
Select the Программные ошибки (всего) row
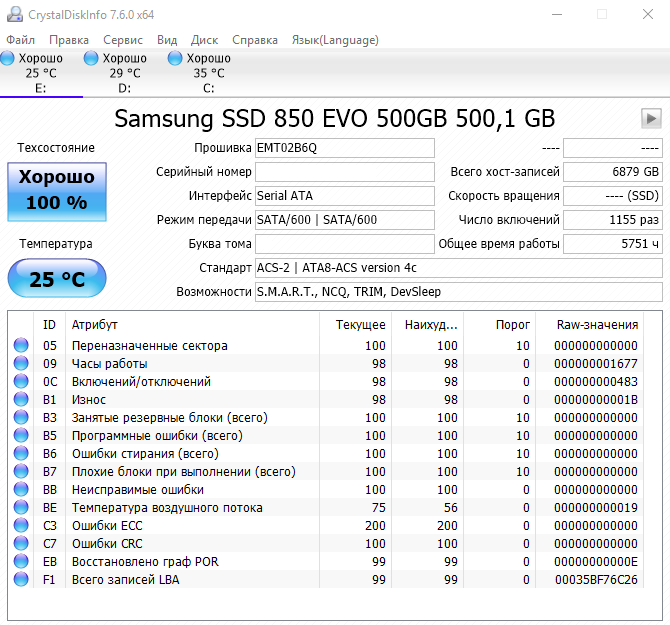pos(326,435)
